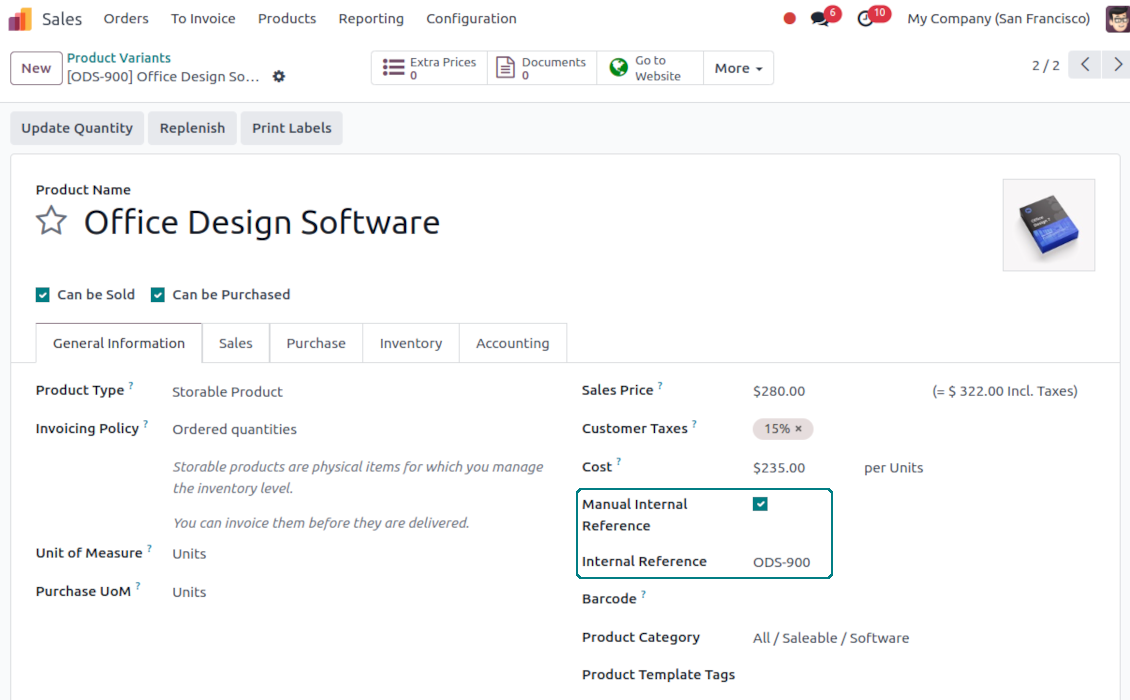Click the Sales app logo icon
Screen dimensions: 1130x700
[x=20, y=18]
